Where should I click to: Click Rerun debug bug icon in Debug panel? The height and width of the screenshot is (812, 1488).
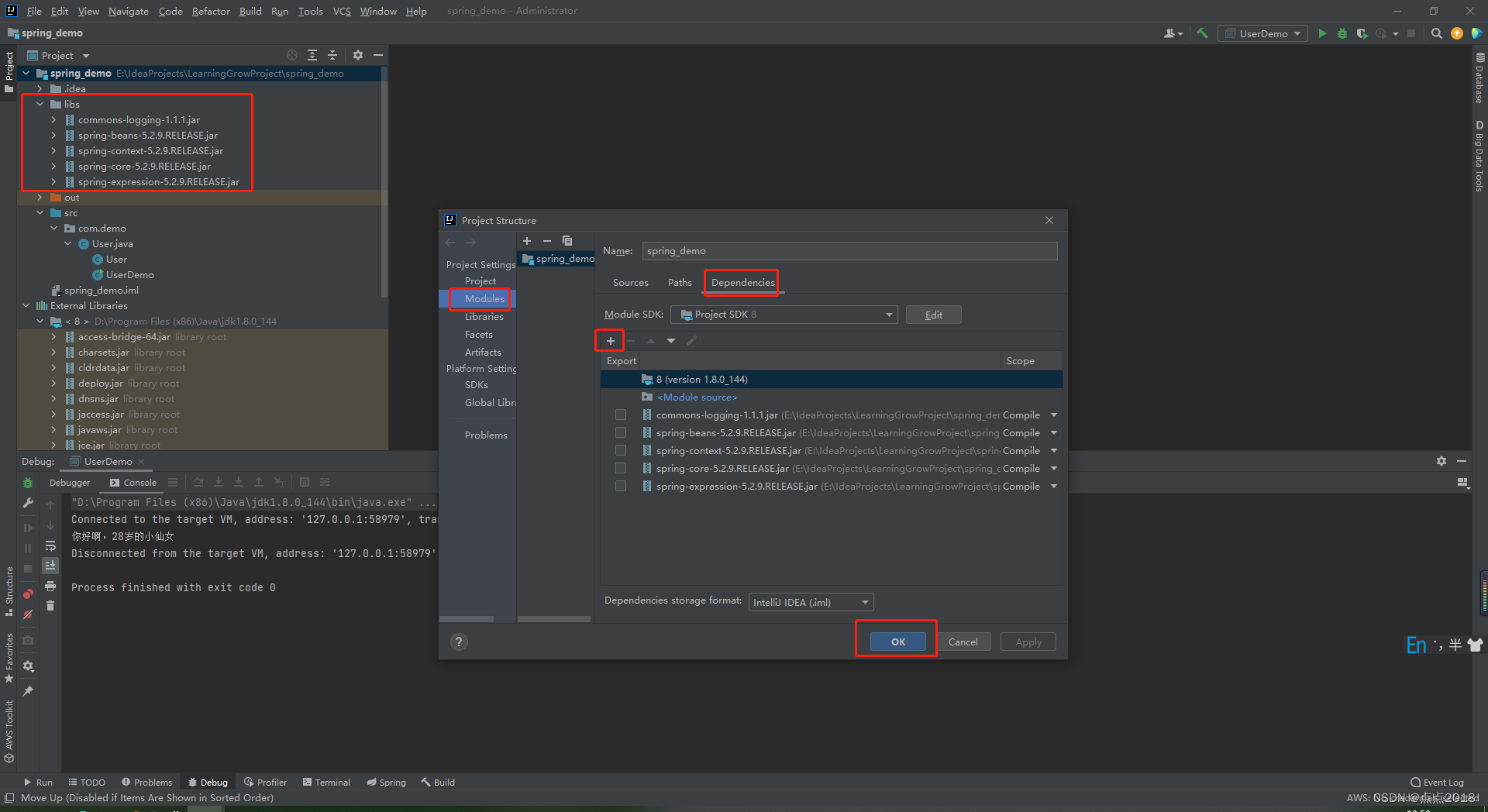(x=28, y=483)
